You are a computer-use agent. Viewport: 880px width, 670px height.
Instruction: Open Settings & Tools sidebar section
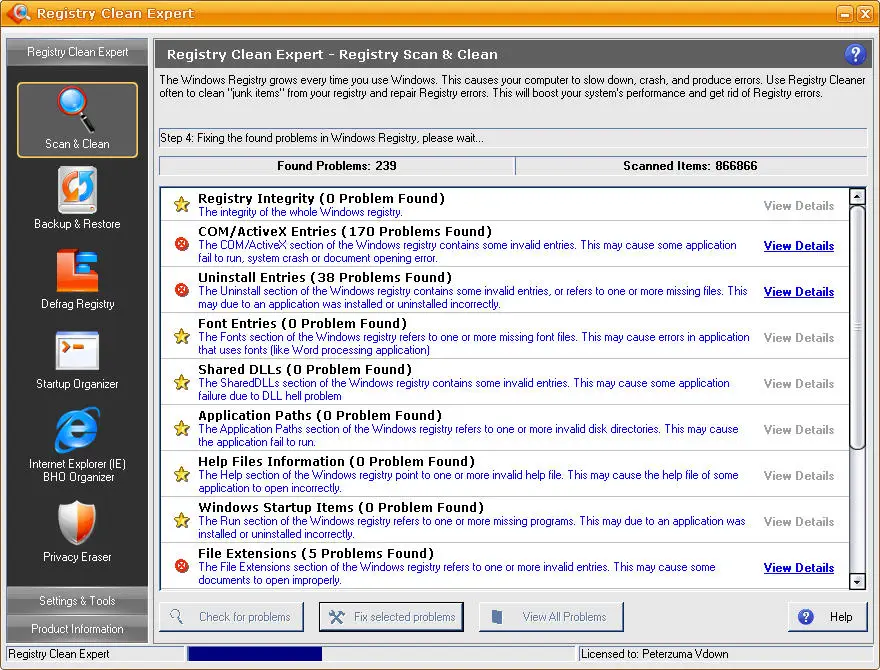click(x=77, y=600)
